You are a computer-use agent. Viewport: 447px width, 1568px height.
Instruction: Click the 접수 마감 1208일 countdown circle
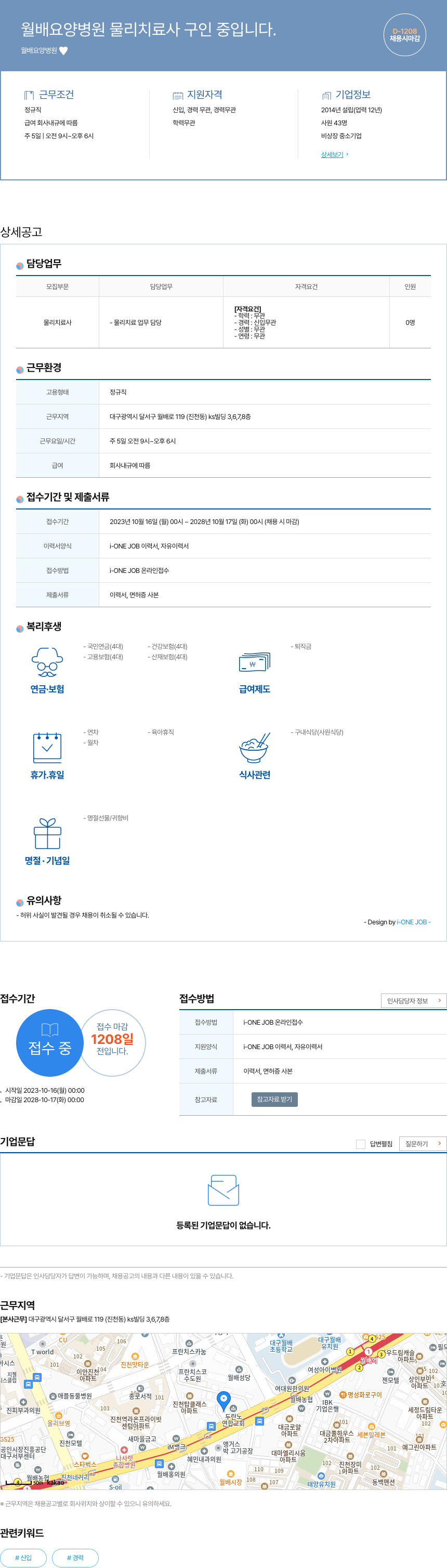(112, 1042)
